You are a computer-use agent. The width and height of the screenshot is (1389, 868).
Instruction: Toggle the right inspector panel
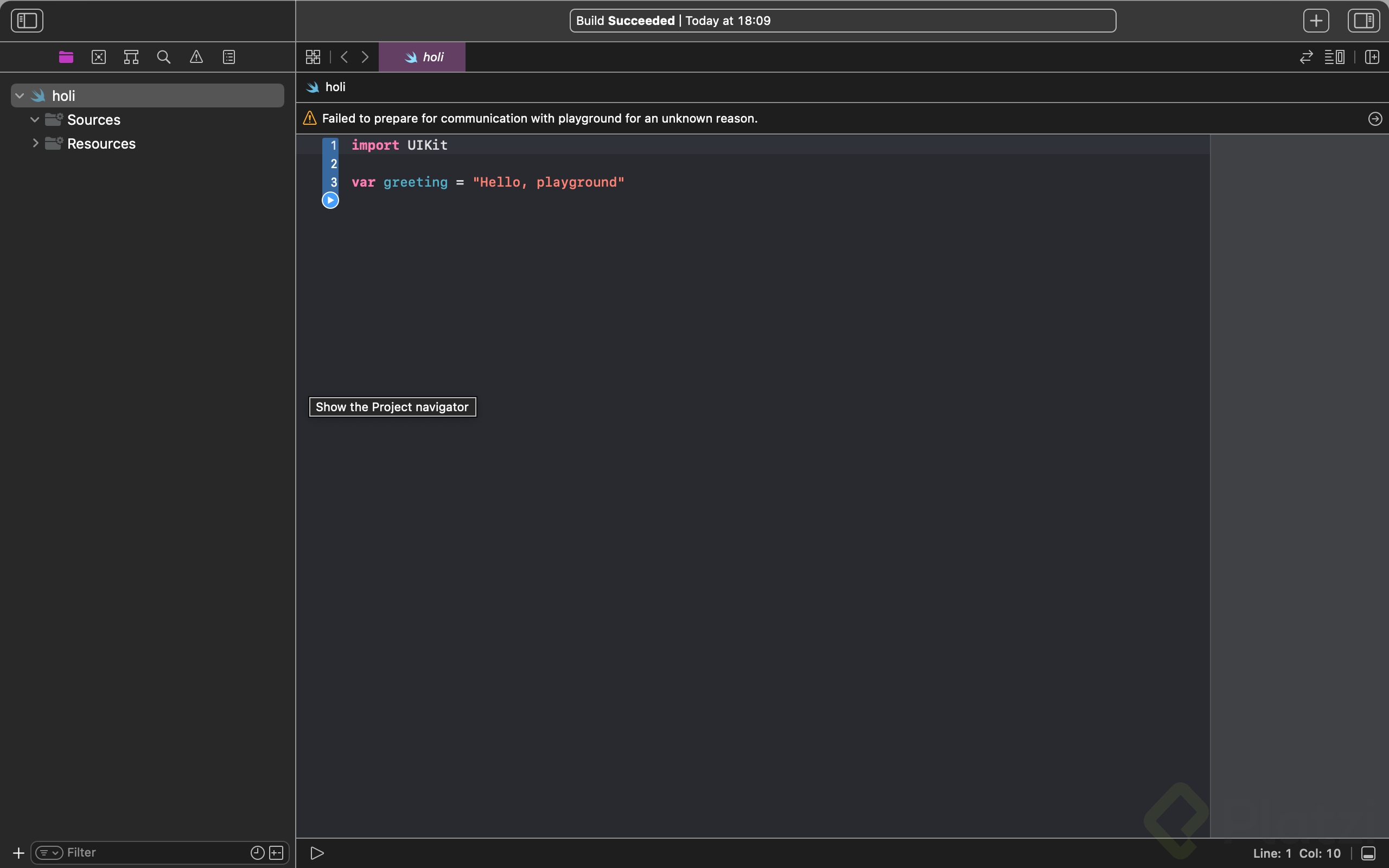coord(1363,21)
